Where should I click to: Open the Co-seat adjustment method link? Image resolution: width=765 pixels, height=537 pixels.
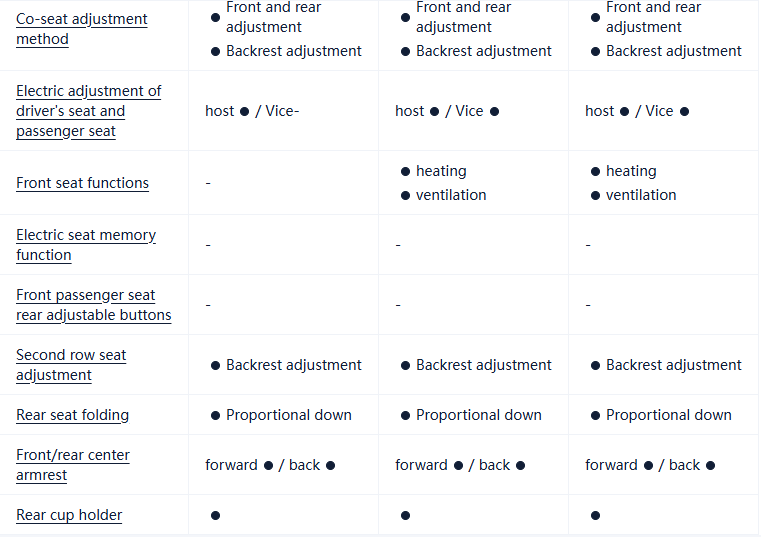(x=81, y=29)
